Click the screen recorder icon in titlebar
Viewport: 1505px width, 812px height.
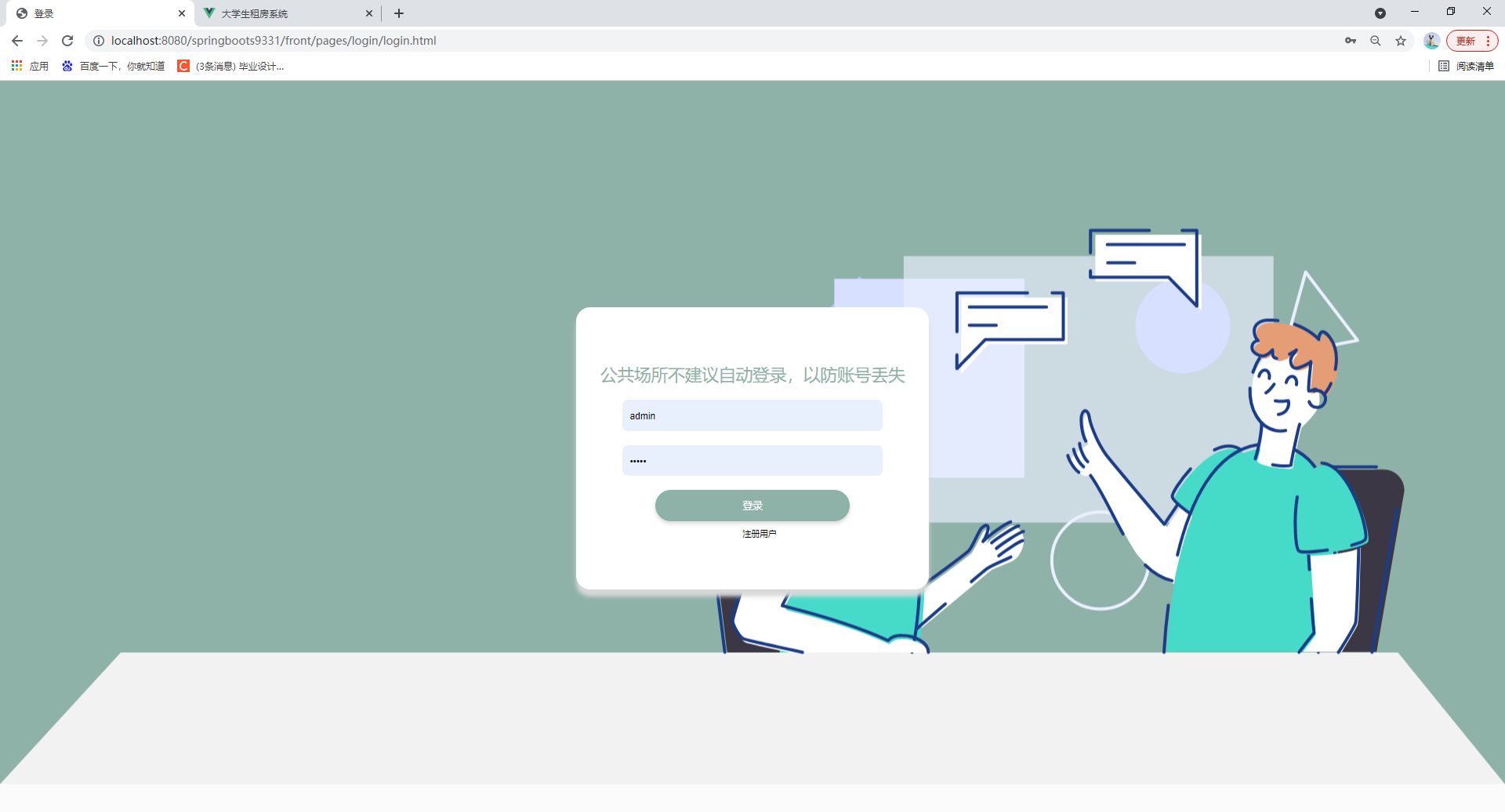(1381, 13)
